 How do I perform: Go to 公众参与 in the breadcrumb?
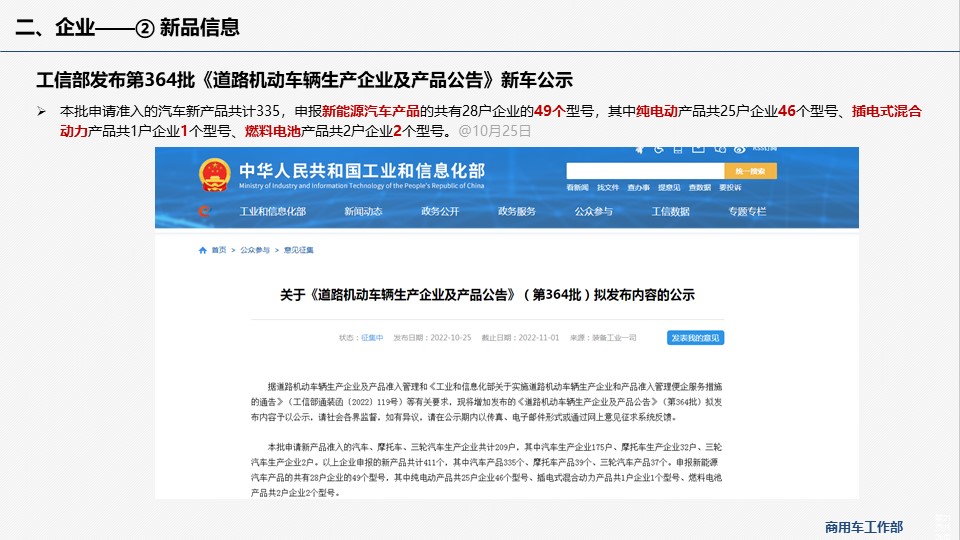(255, 250)
